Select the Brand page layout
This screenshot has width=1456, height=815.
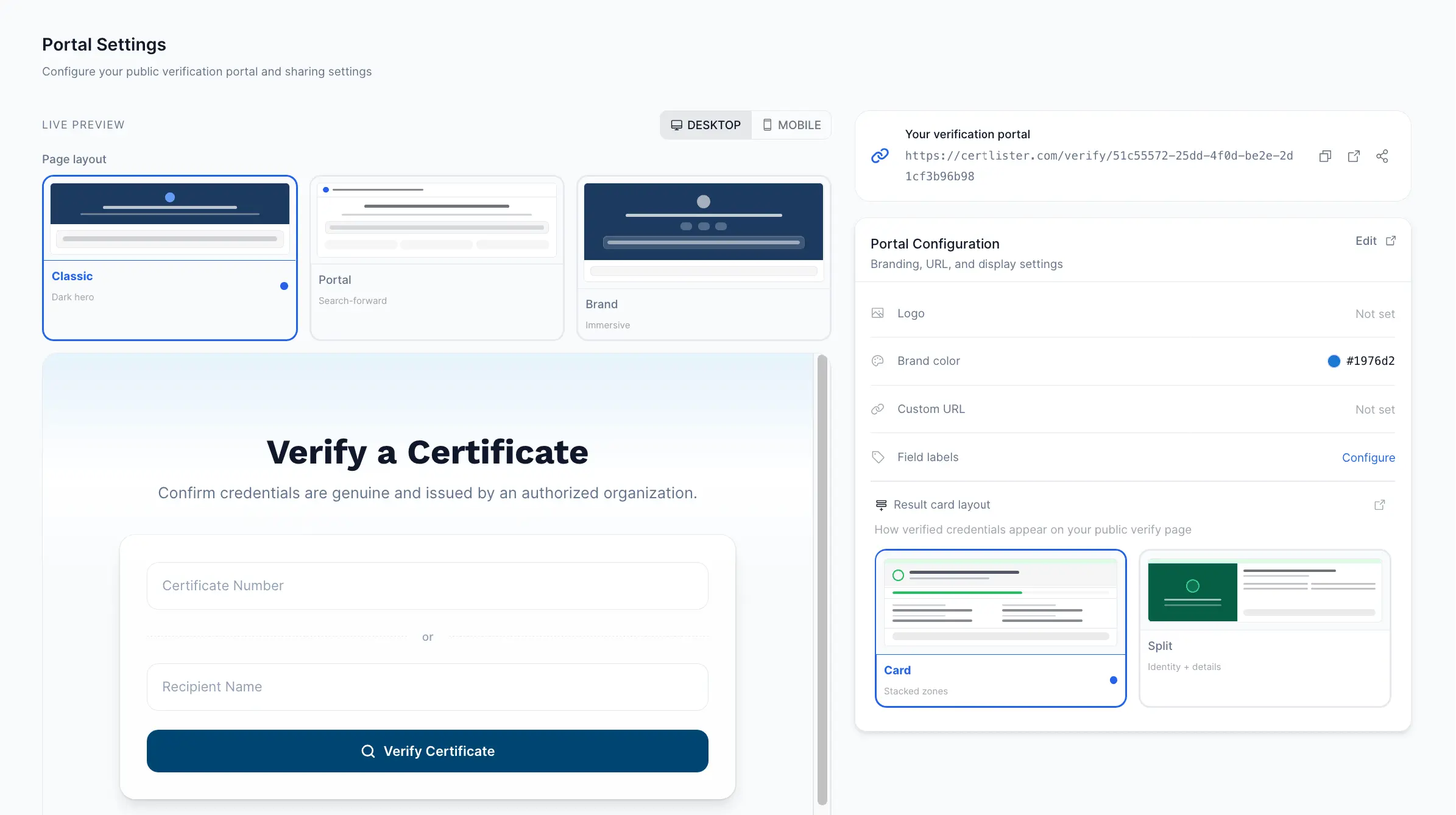pos(703,256)
